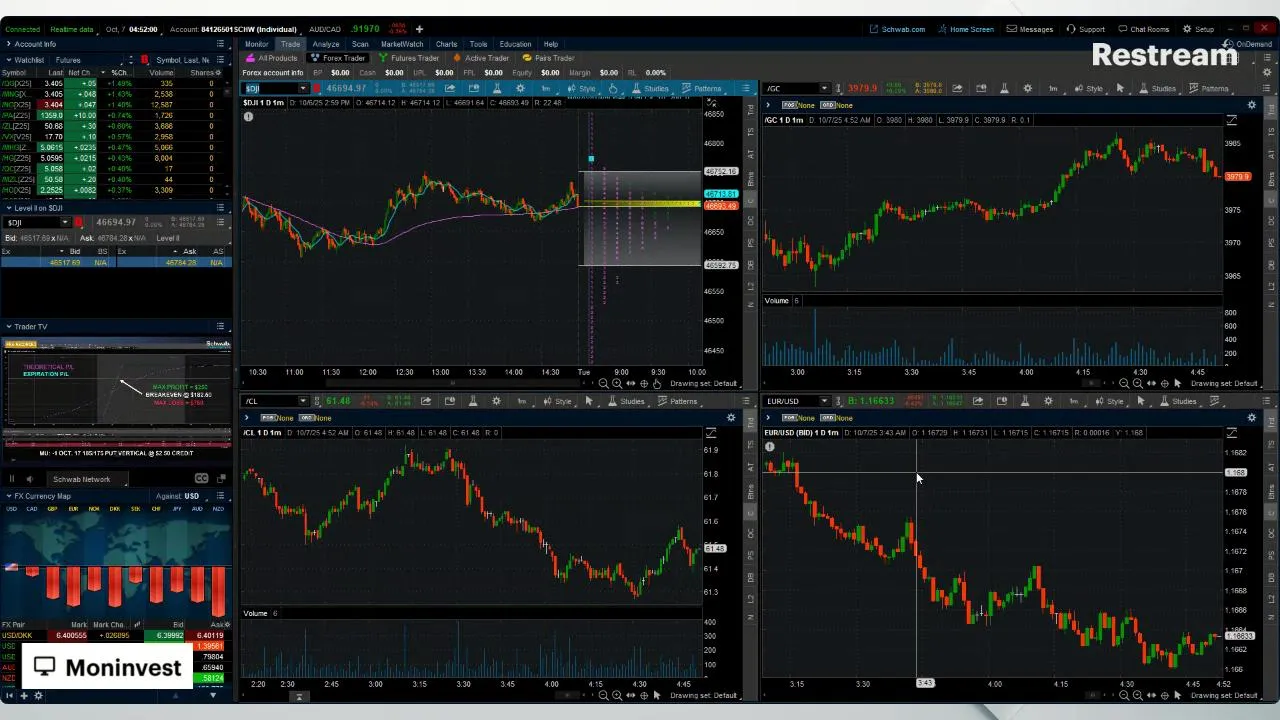Screen dimensions: 1280x720
Task: Select the Futures Trader sub-tab
Action: point(409,58)
